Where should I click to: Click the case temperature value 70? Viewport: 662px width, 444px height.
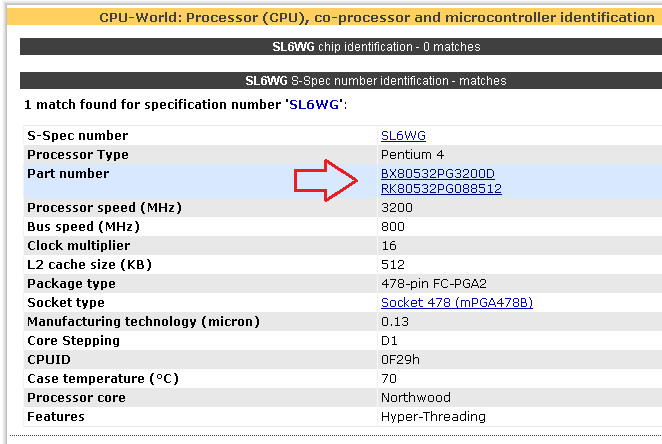click(389, 378)
